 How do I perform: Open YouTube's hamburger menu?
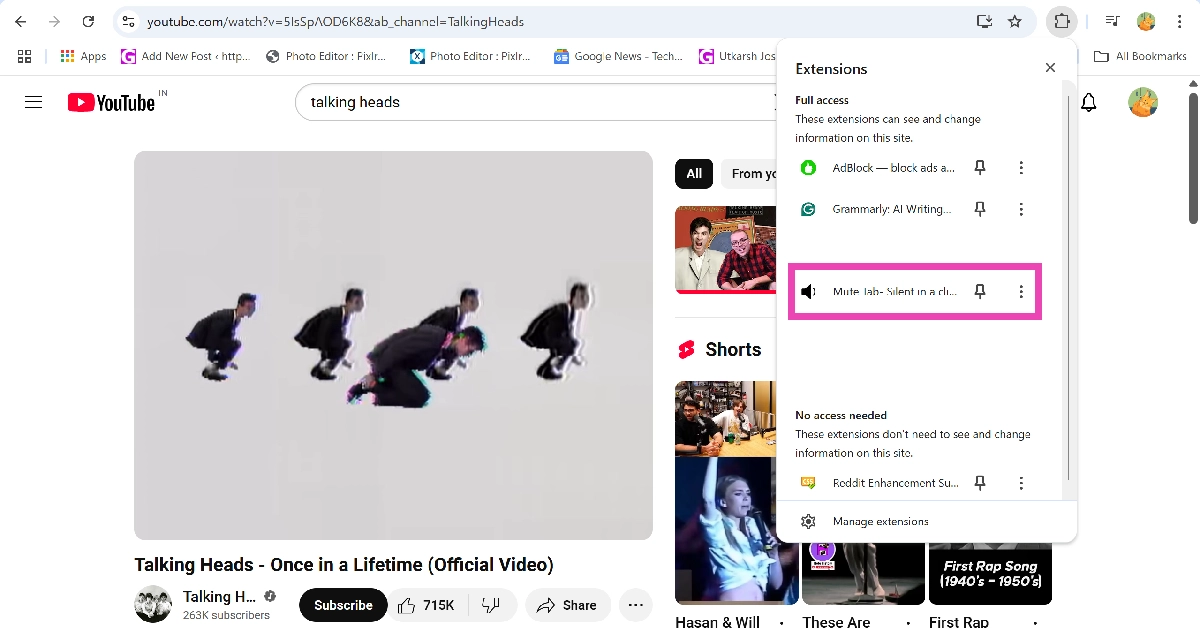[x=33, y=101]
